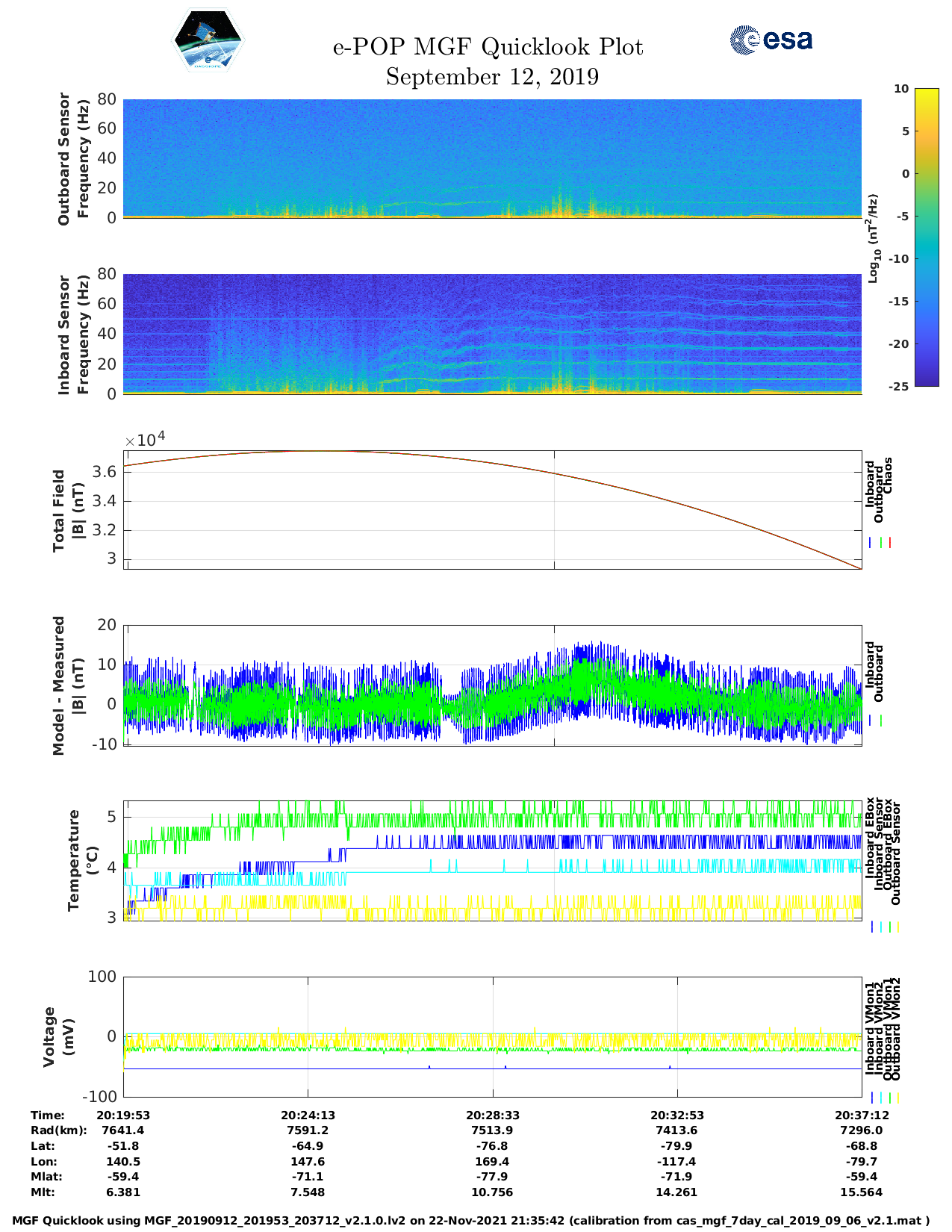The image size is (952, 1232).
Task: Select the 20:19:53 start time label
Action: (x=123, y=1115)
